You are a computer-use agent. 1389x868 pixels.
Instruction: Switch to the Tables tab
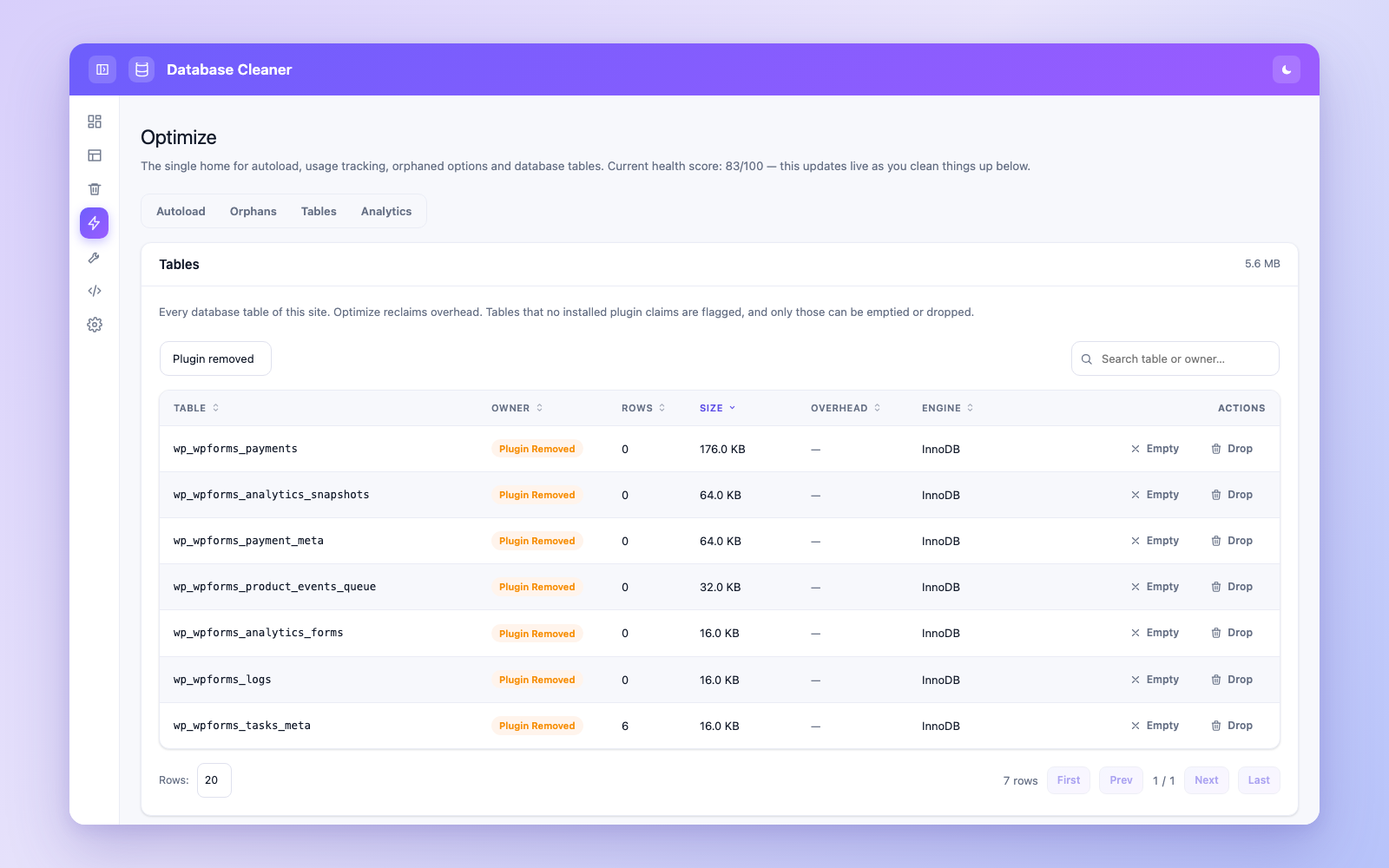tap(319, 211)
